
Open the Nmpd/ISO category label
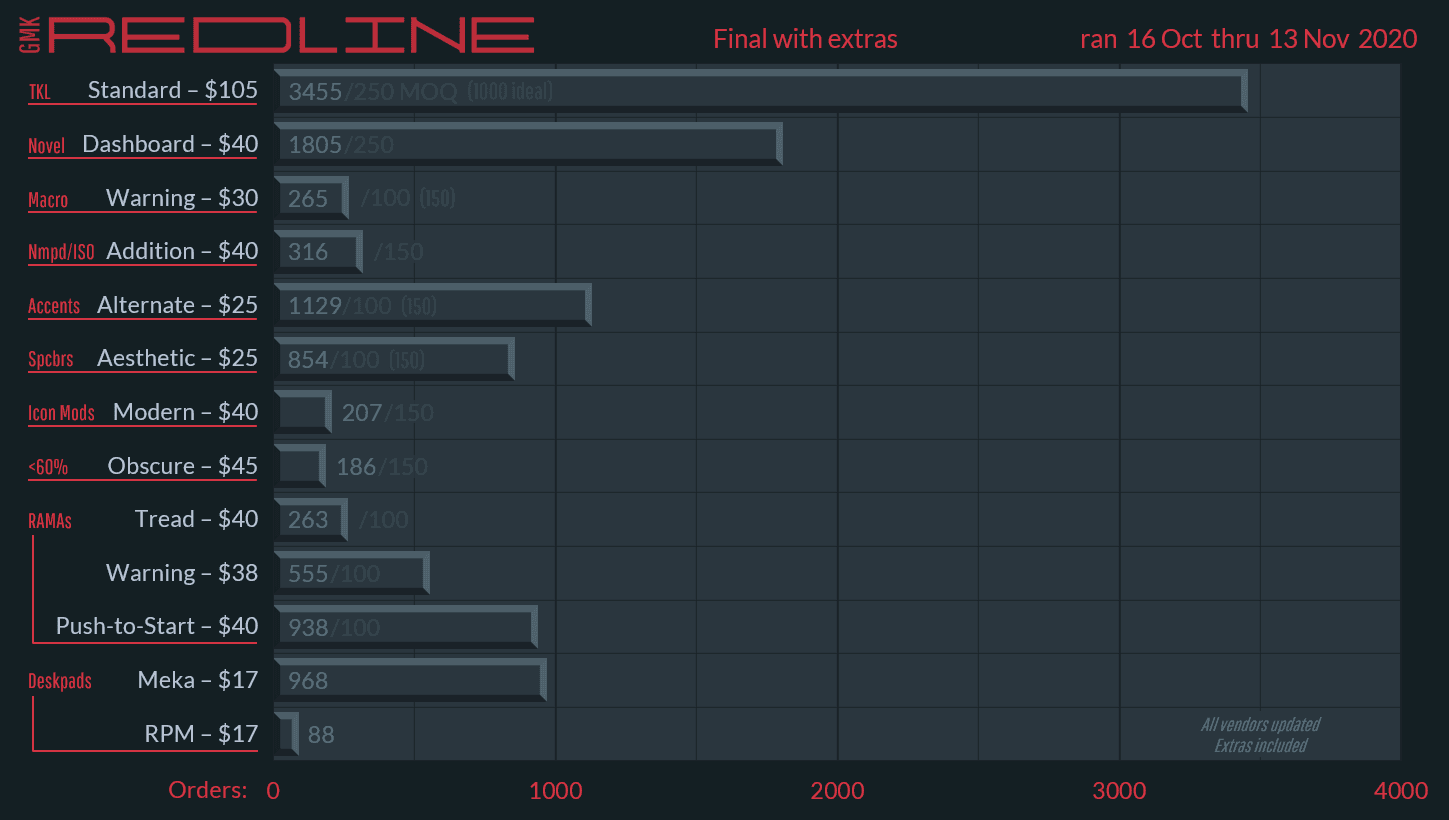click(x=61, y=252)
